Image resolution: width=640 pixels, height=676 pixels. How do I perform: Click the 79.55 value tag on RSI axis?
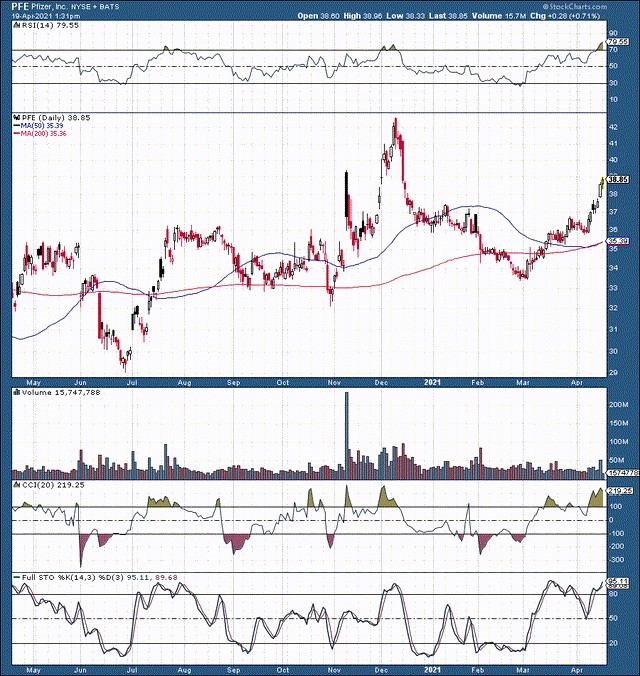tap(617, 42)
